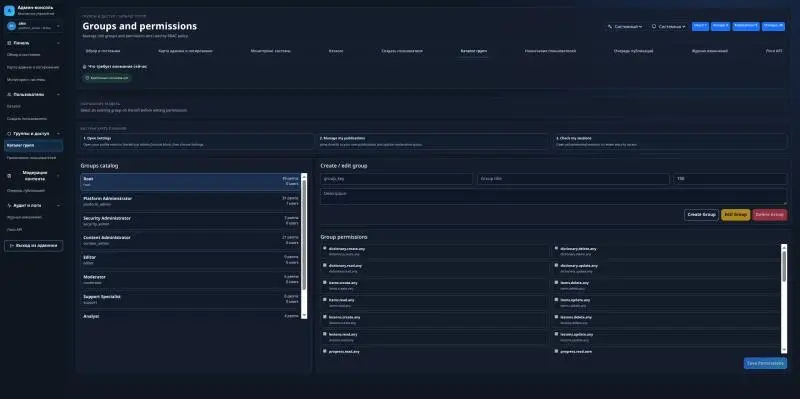Collapse the Группы и доступ section chevron
Image resolution: width=800 pixels, height=399 pixels.
(58, 134)
